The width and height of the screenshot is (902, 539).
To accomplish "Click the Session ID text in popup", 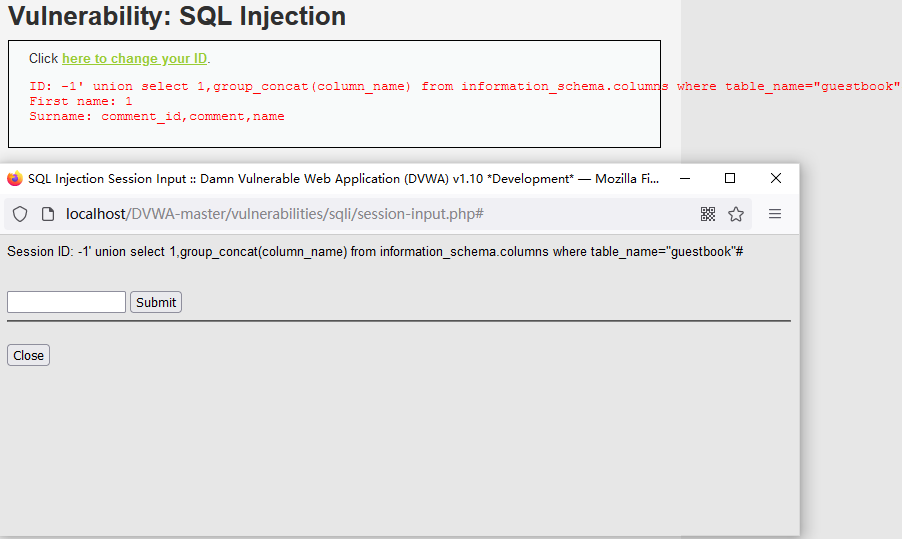I will click(375, 251).
